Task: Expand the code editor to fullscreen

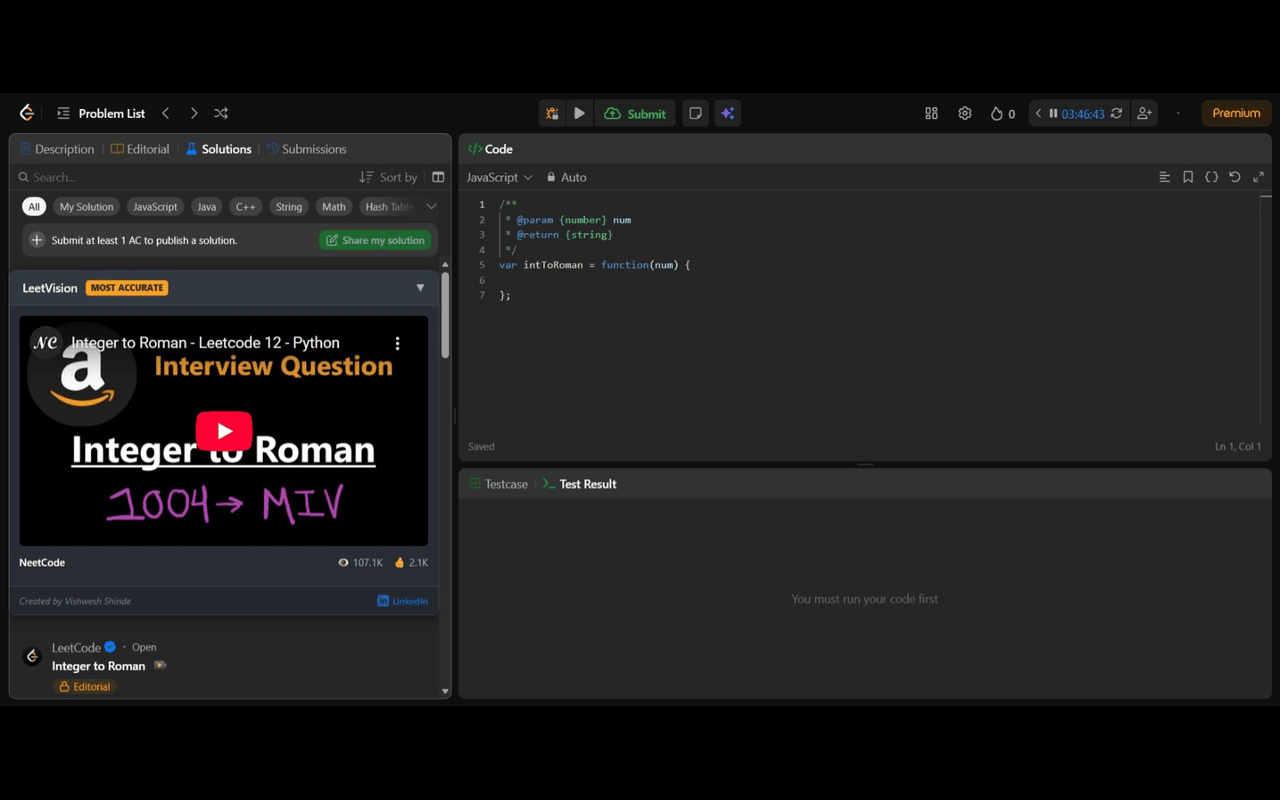Action: (1258, 177)
